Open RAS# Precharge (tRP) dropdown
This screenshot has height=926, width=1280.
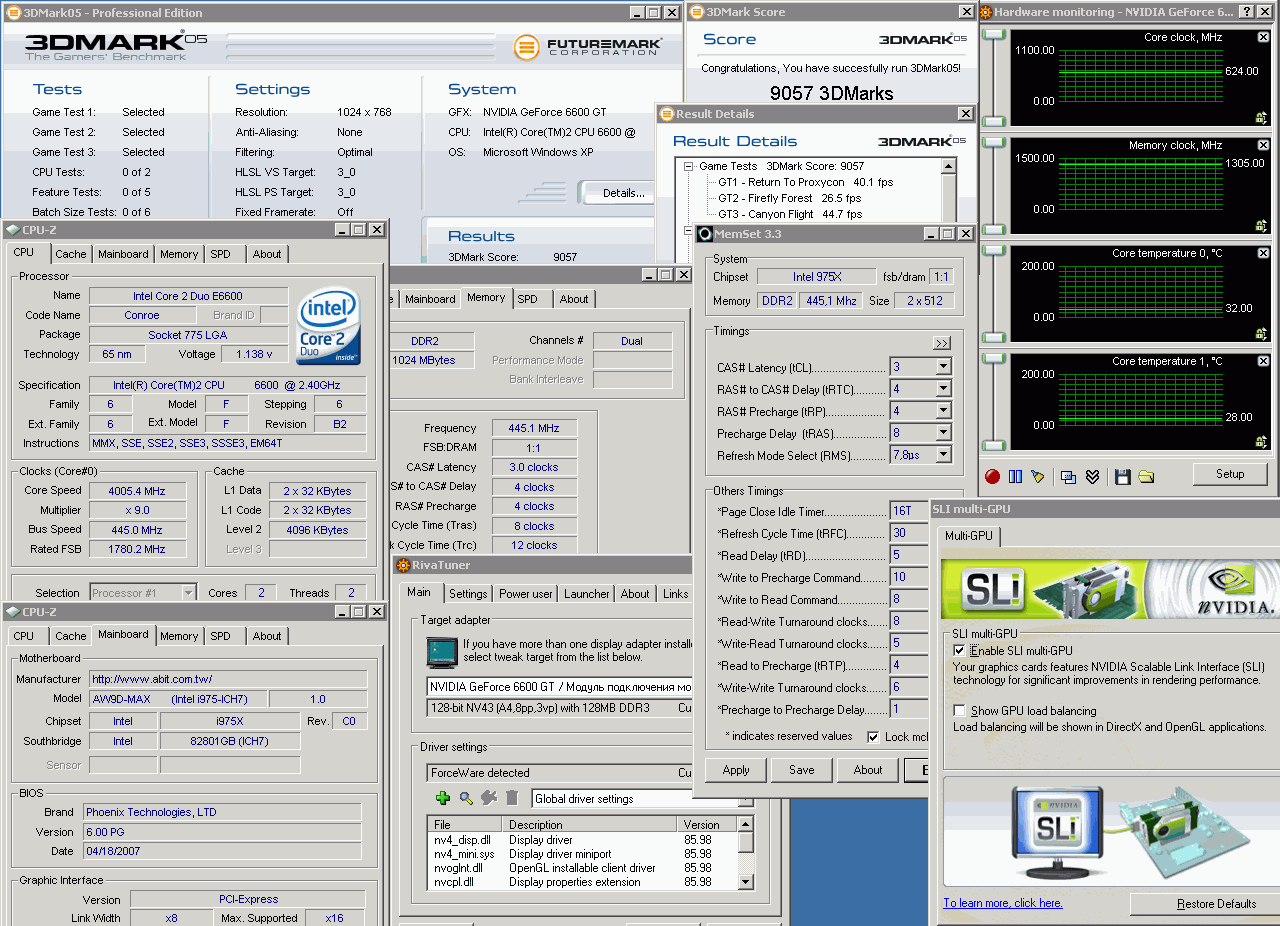[x=943, y=411]
